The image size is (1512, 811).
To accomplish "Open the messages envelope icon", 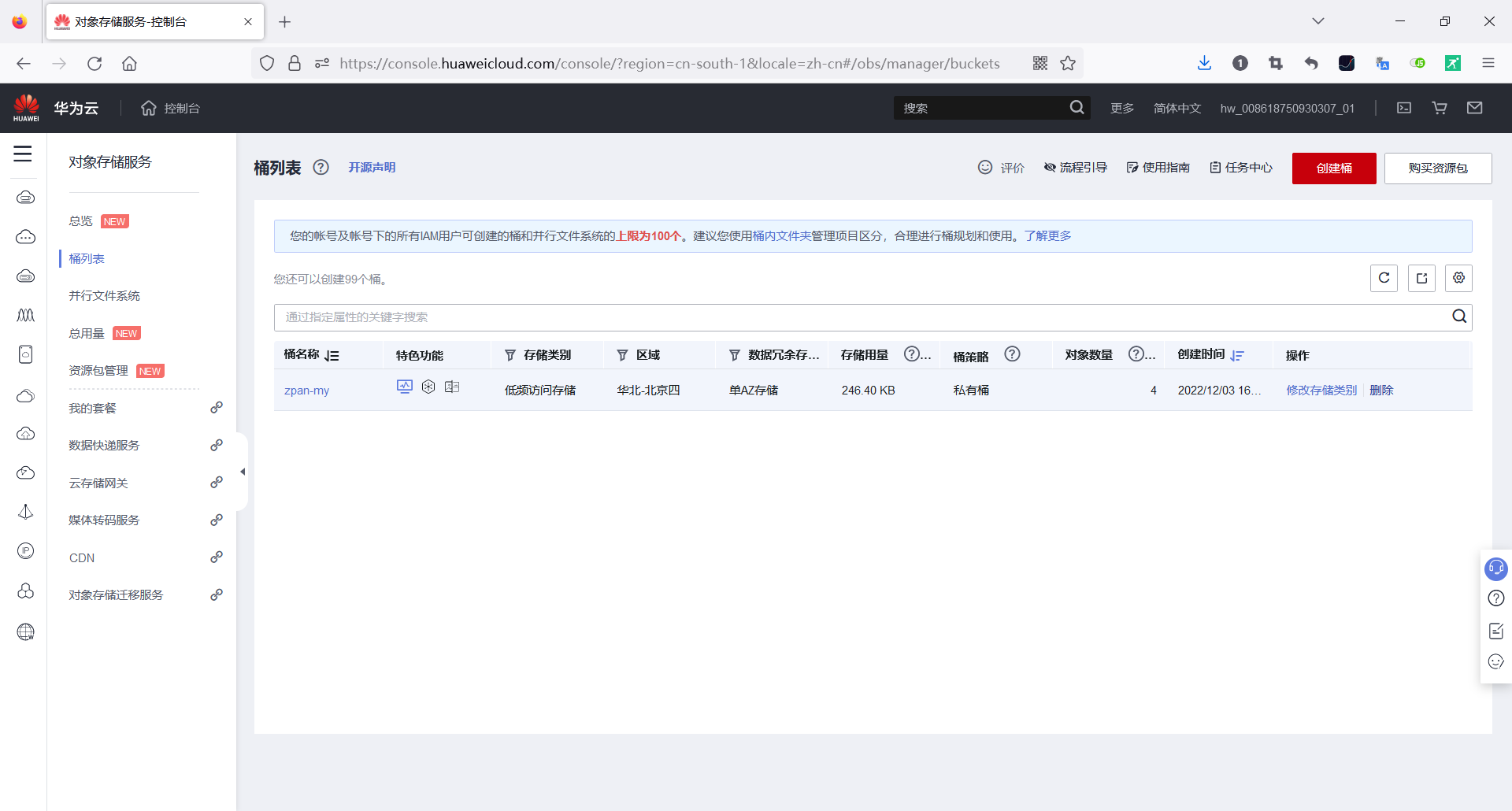I will point(1475,108).
